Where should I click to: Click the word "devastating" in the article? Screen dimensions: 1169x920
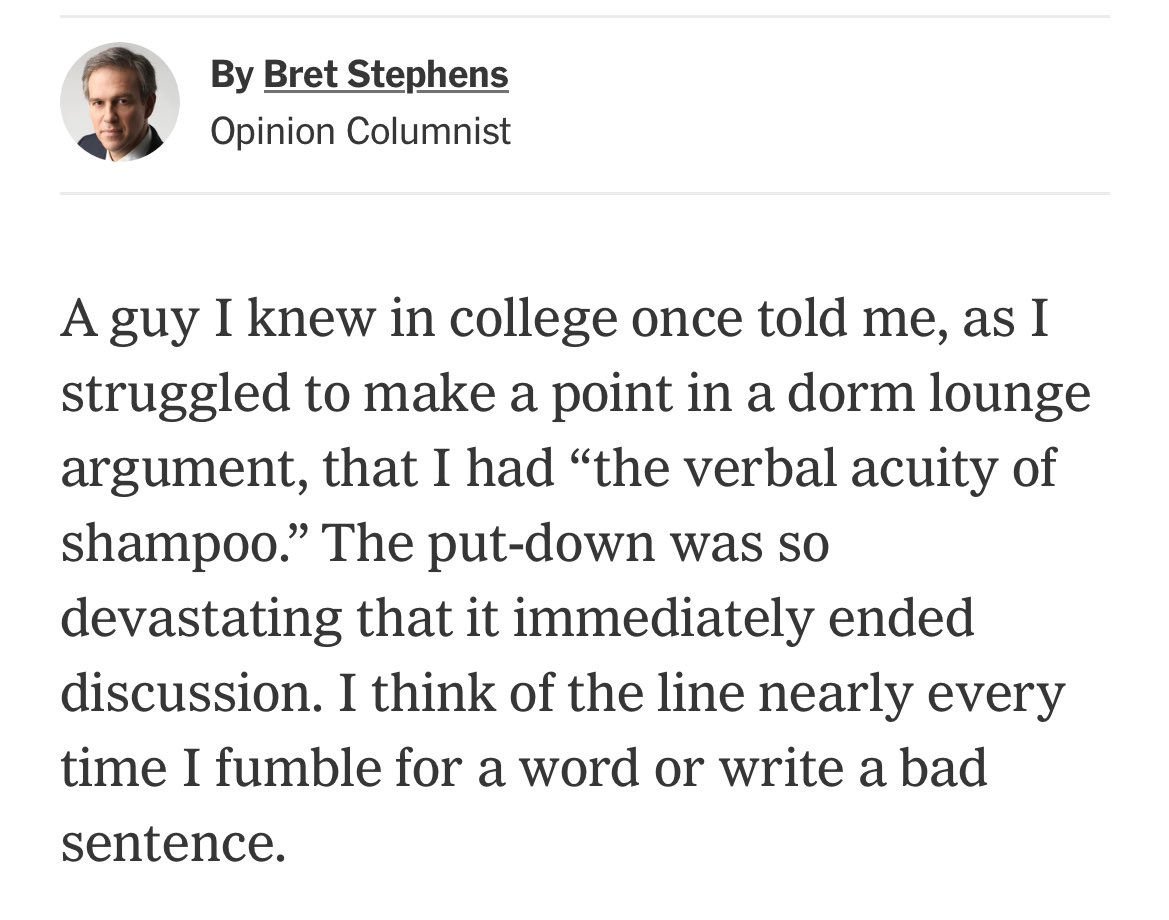[201, 618]
